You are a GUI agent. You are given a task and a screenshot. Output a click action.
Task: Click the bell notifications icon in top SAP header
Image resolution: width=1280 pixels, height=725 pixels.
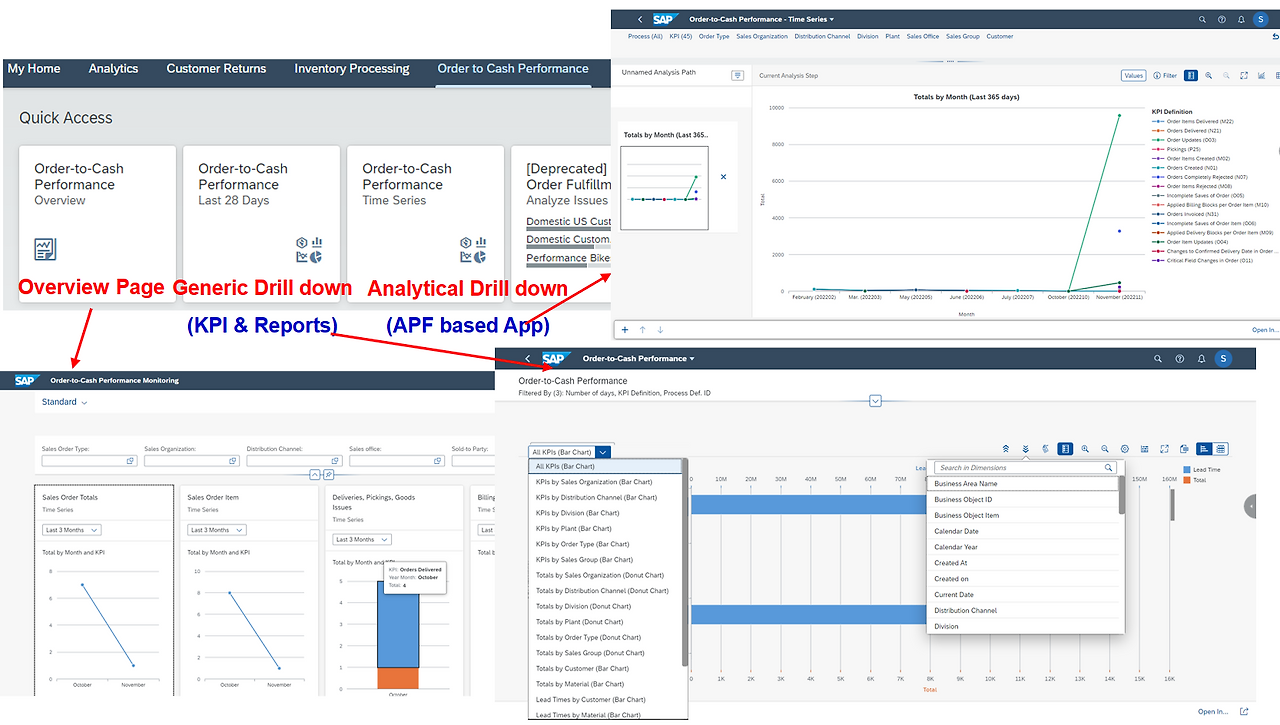1240,19
